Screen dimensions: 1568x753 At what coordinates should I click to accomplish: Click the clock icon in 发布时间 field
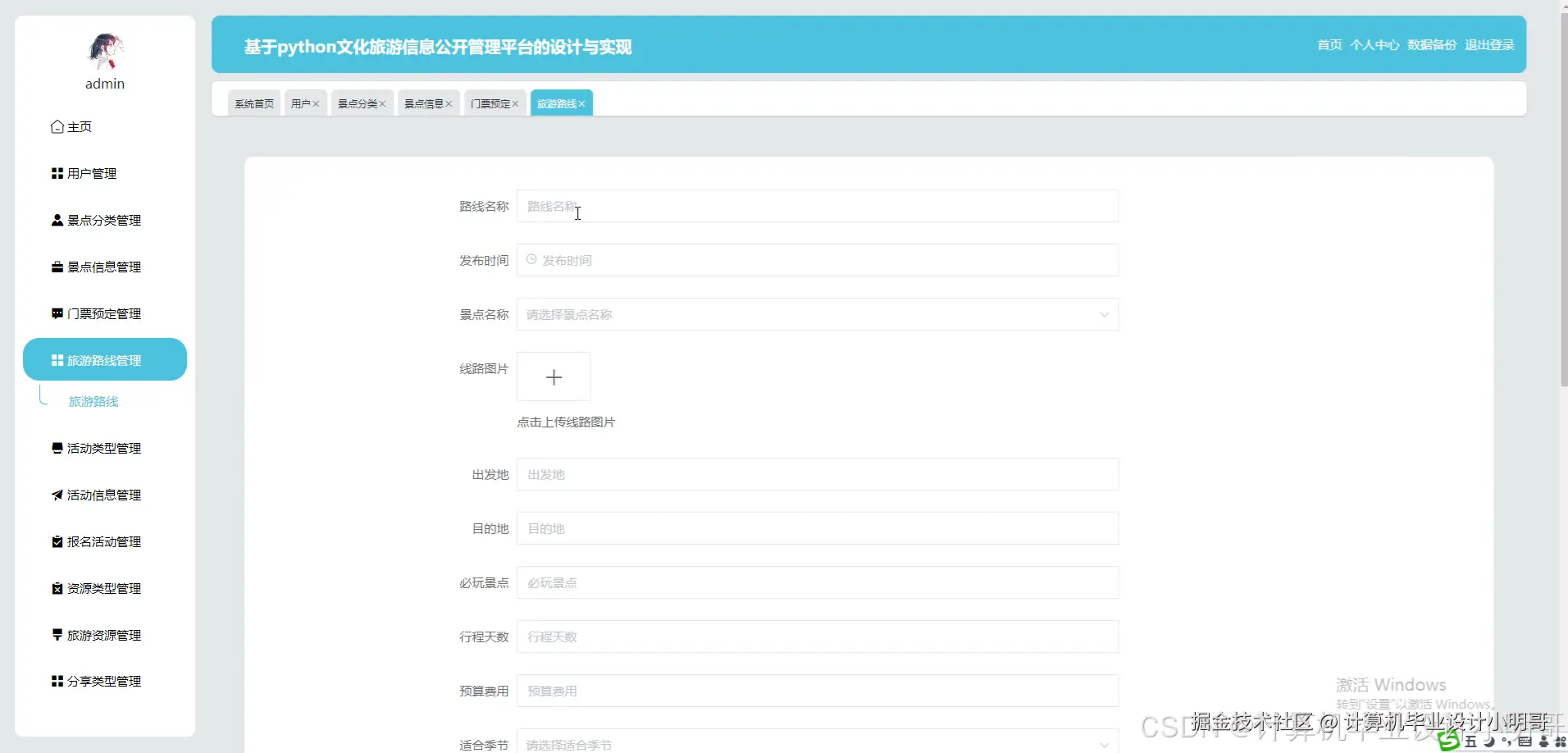click(531, 260)
